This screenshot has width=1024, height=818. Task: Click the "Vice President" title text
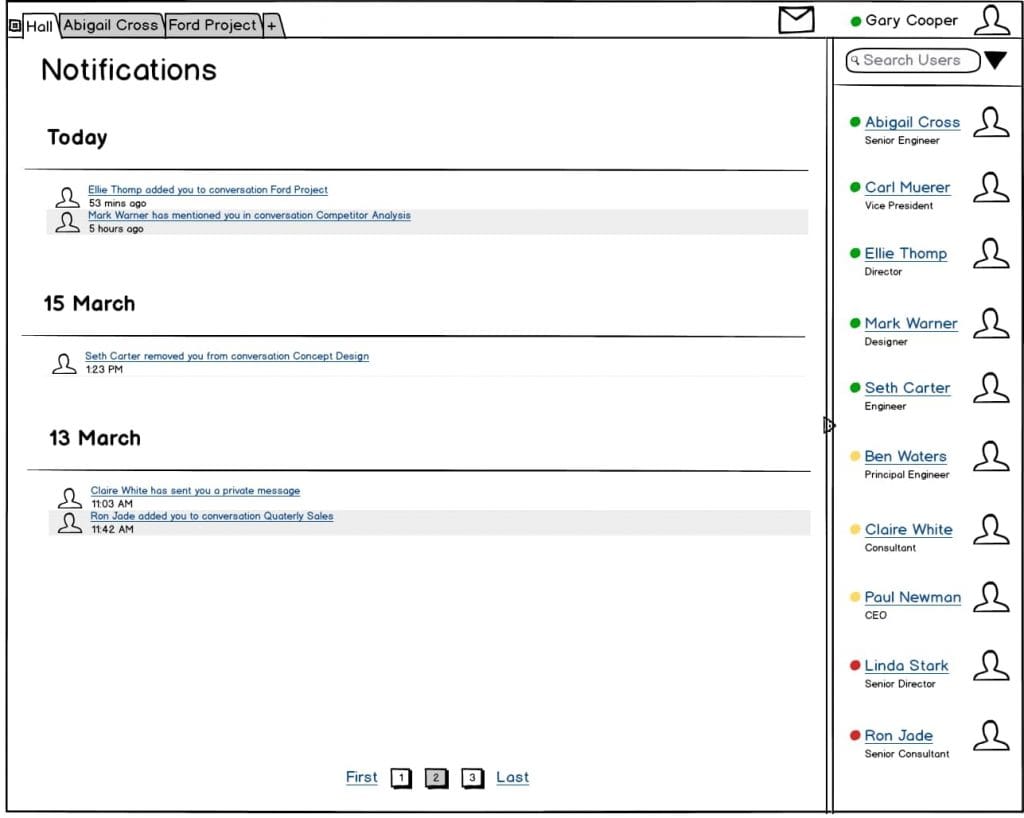click(x=899, y=206)
